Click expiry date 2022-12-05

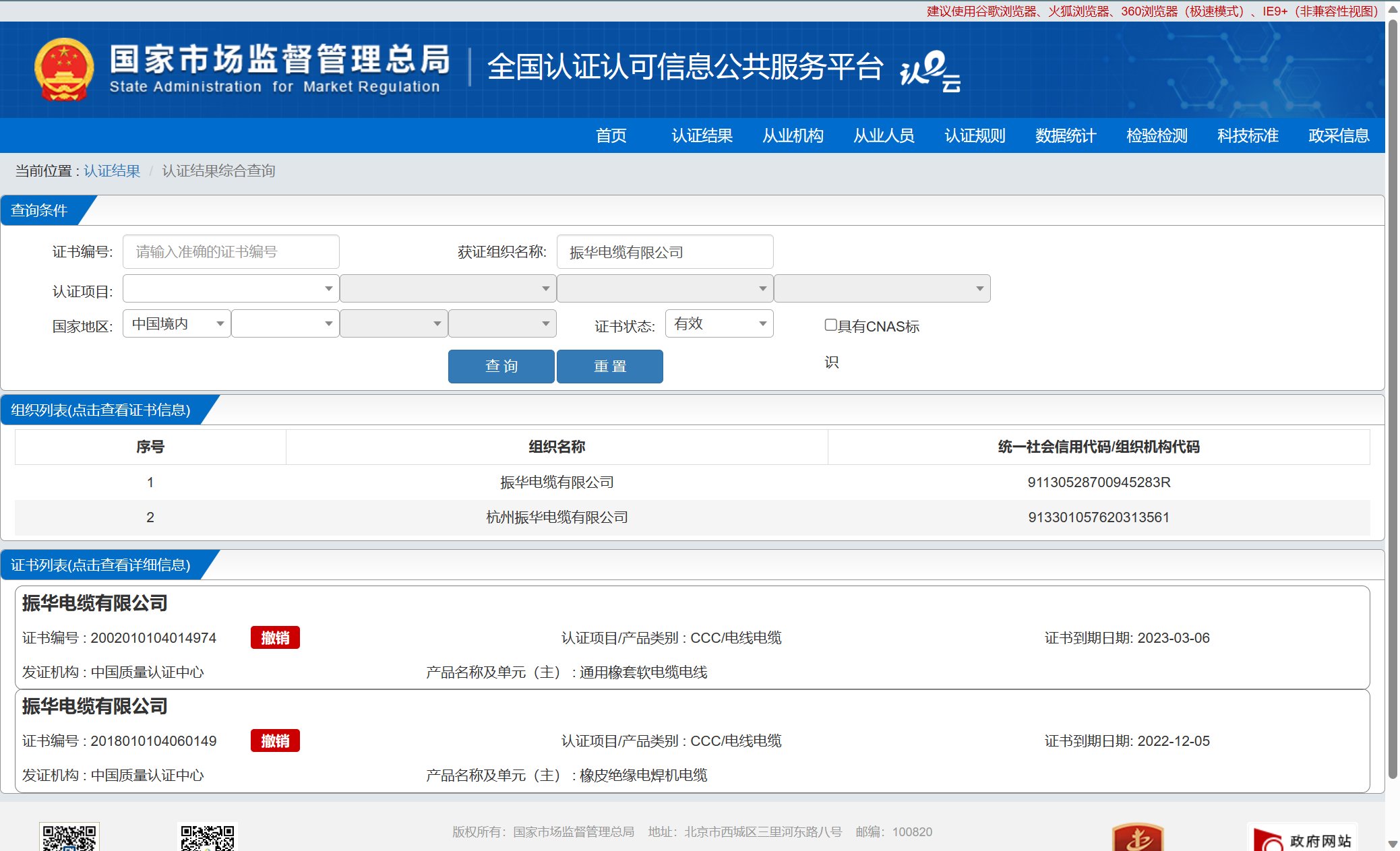click(x=1174, y=741)
